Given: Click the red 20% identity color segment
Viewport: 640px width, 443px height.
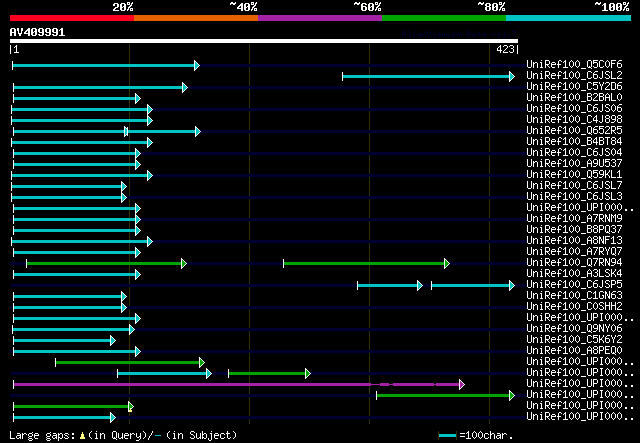Looking at the screenshot, I should coord(72,18).
